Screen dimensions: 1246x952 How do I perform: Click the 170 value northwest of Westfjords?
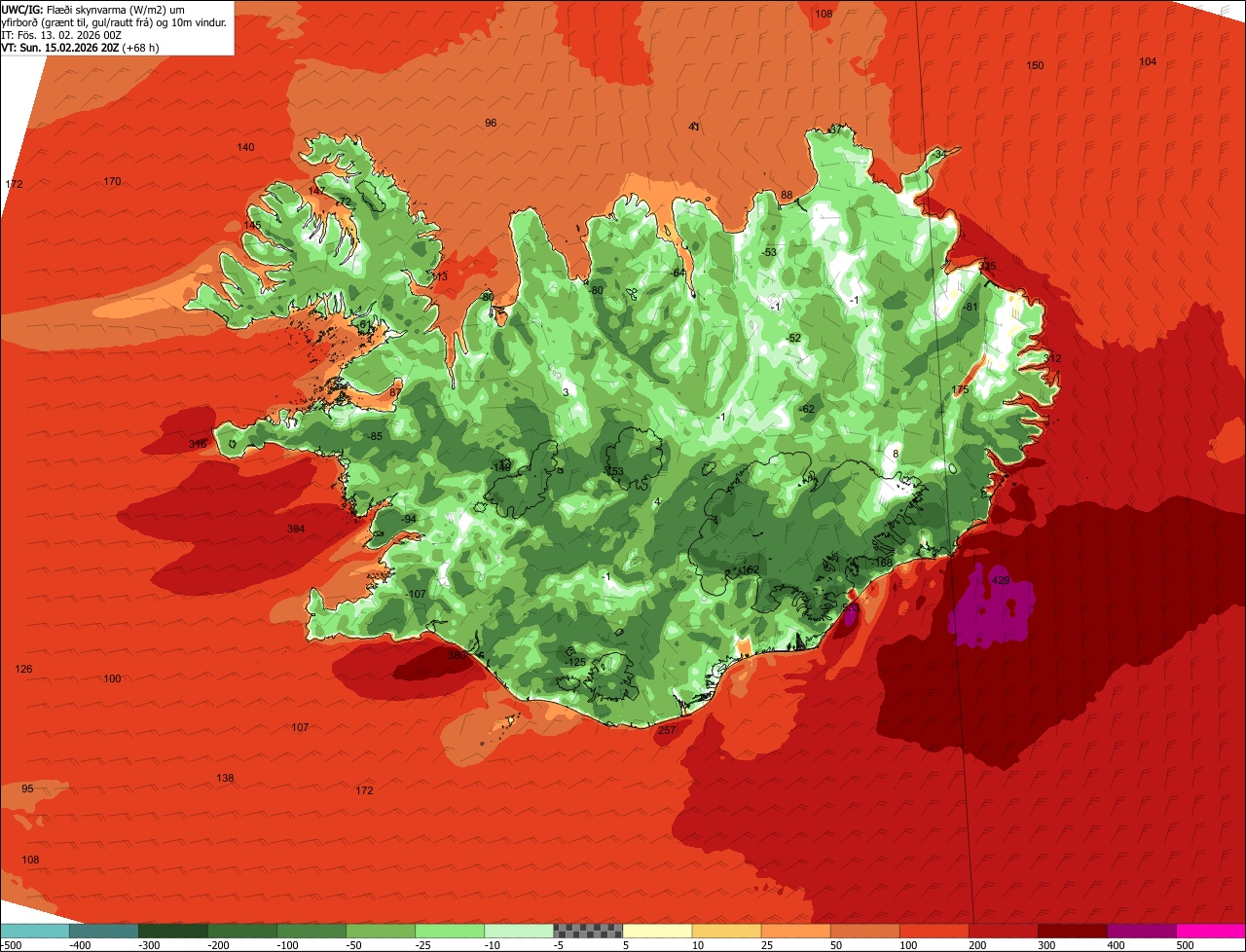[112, 181]
